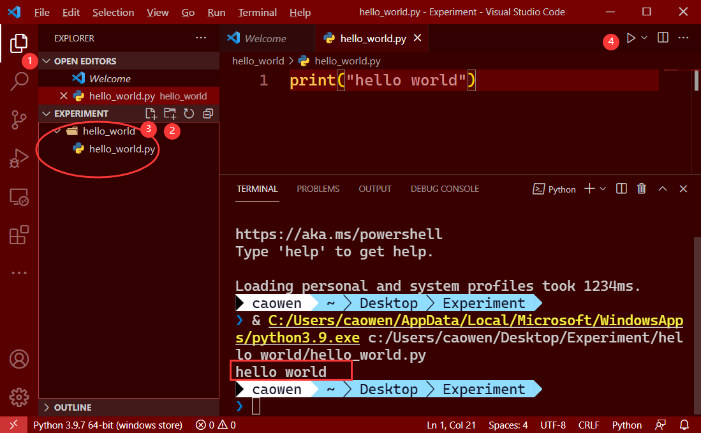Maximize the terminal panel size

click(663, 189)
